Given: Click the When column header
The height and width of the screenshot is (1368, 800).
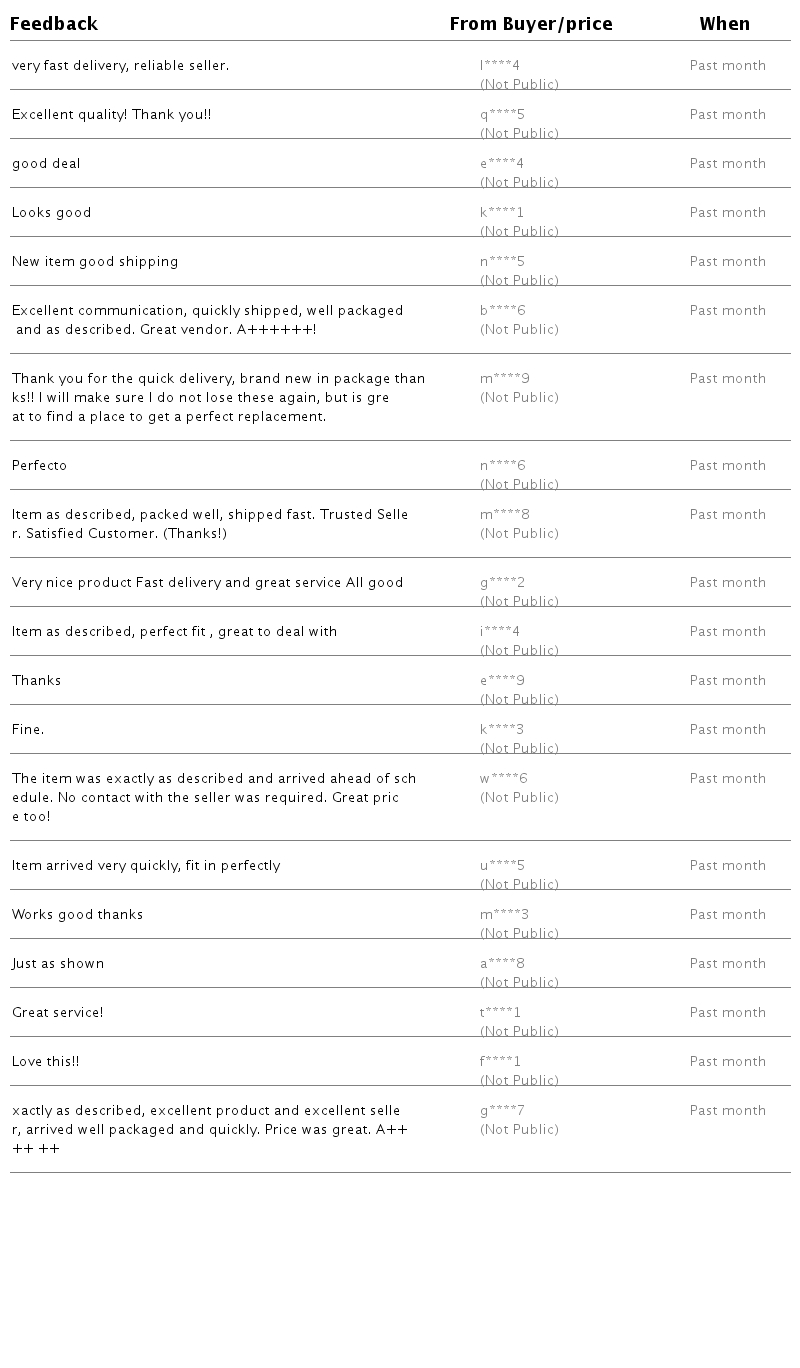Looking at the screenshot, I should pos(724,24).
